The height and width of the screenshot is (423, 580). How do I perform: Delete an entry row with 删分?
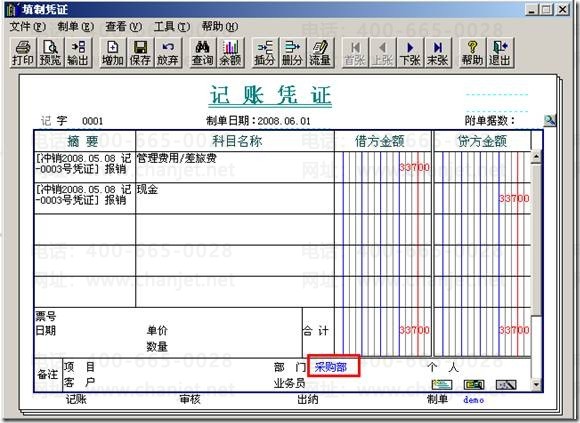pos(292,53)
